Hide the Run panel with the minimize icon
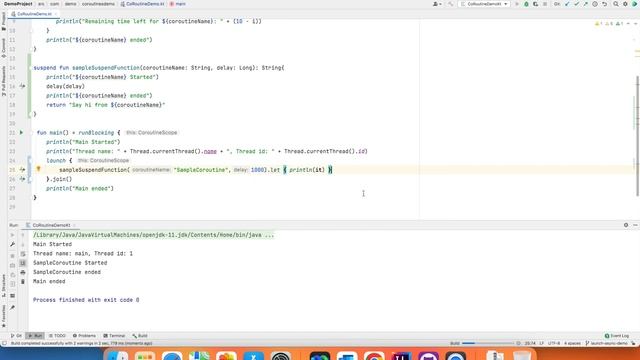Screen dimensions: 640x360 tap(635, 225)
